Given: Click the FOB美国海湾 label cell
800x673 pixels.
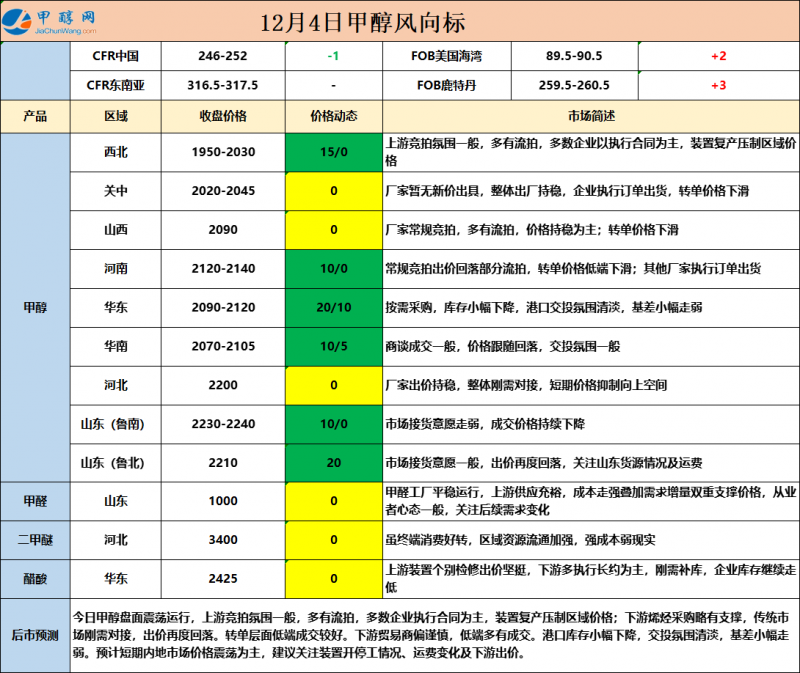Looking at the screenshot, I should [447, 56].
